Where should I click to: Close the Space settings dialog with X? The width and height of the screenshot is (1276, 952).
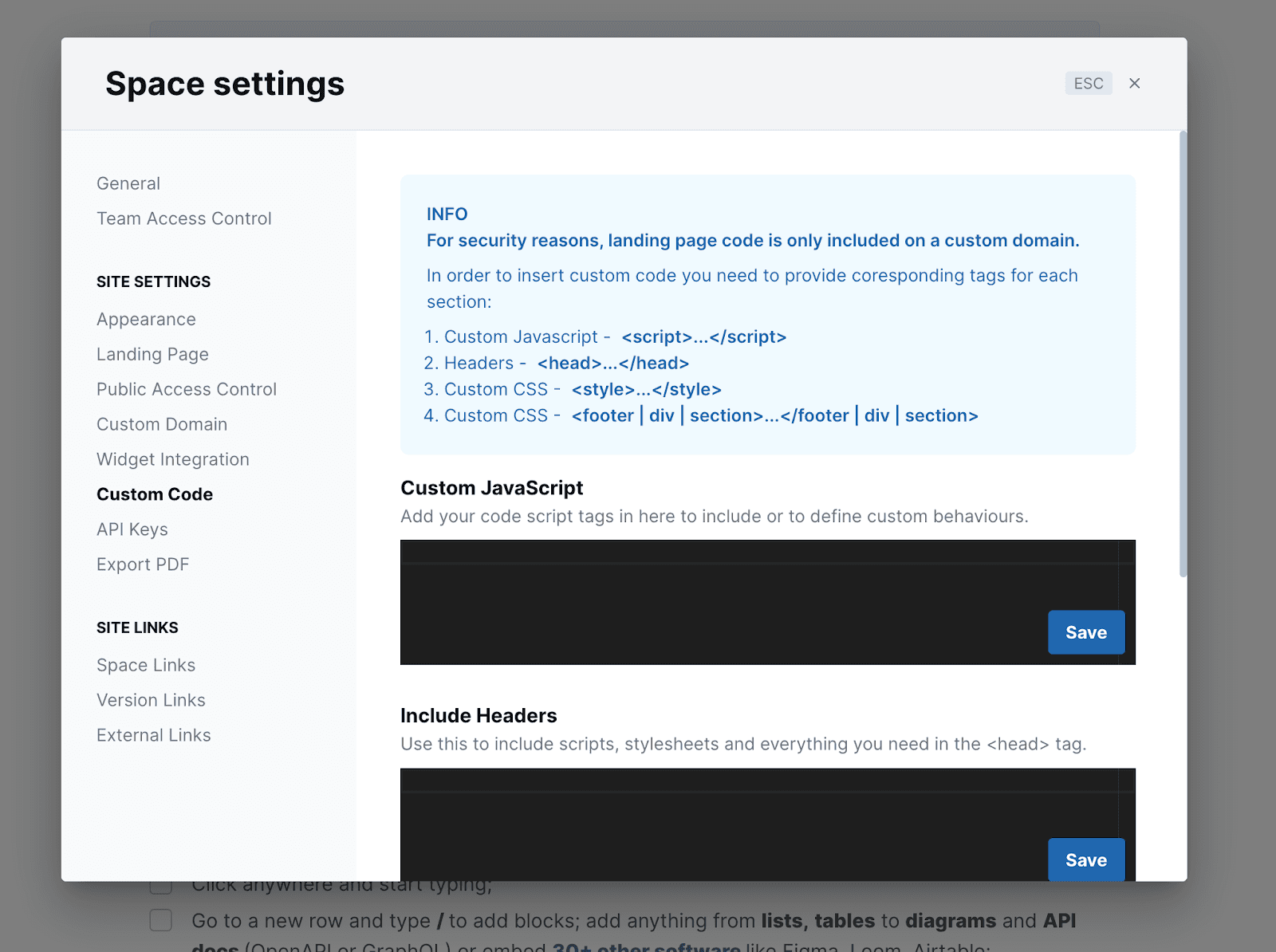click(x=1134, y=84)
